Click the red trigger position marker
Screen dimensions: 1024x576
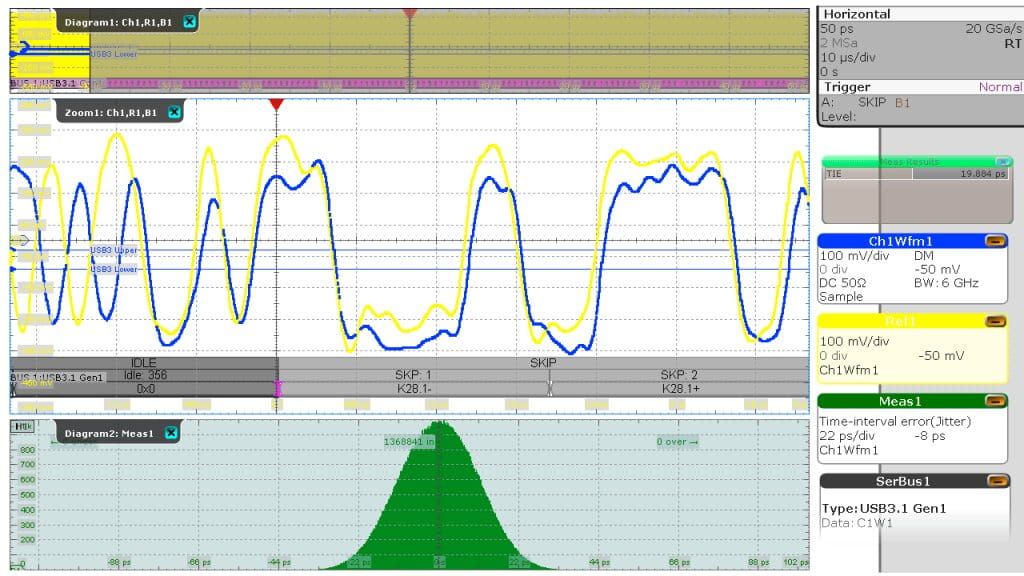pyautogui.click(x=277, y=104)
